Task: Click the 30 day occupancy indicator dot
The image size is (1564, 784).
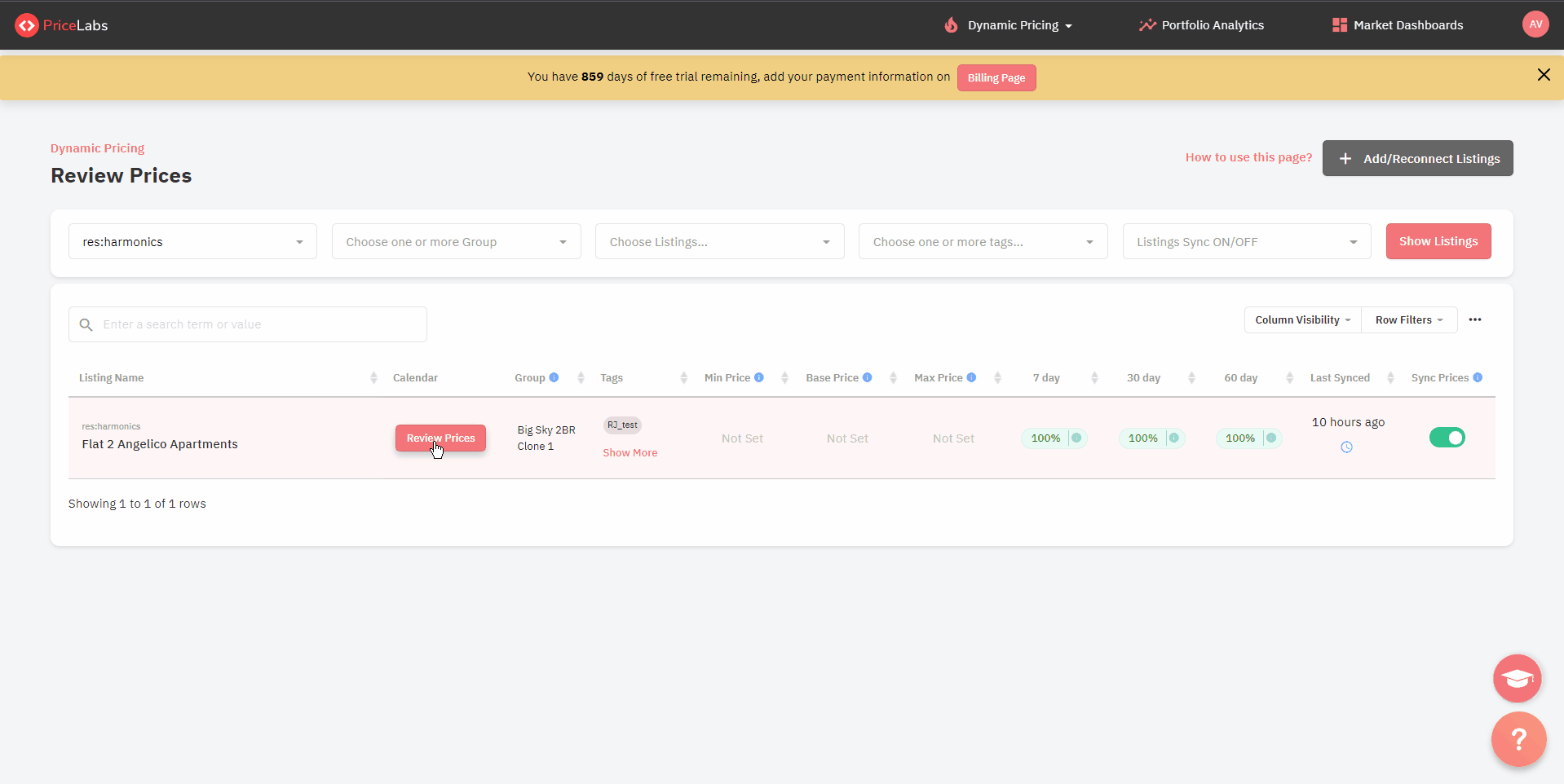Action: pyautogui.click(x=1173, y=438)
